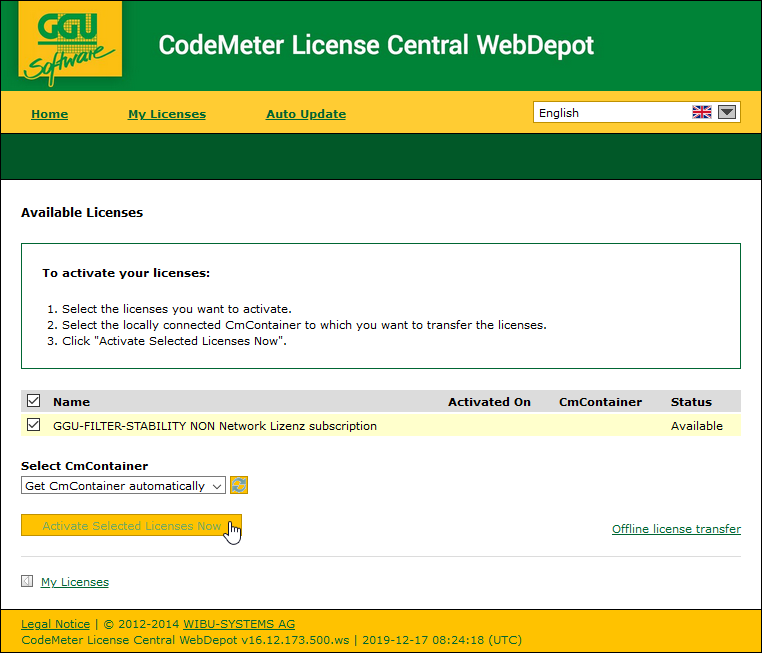Screen dimensions: 762x653
Task: Select the GGU-FILTER-STABILITY license row name
Action: coord(215,426)
